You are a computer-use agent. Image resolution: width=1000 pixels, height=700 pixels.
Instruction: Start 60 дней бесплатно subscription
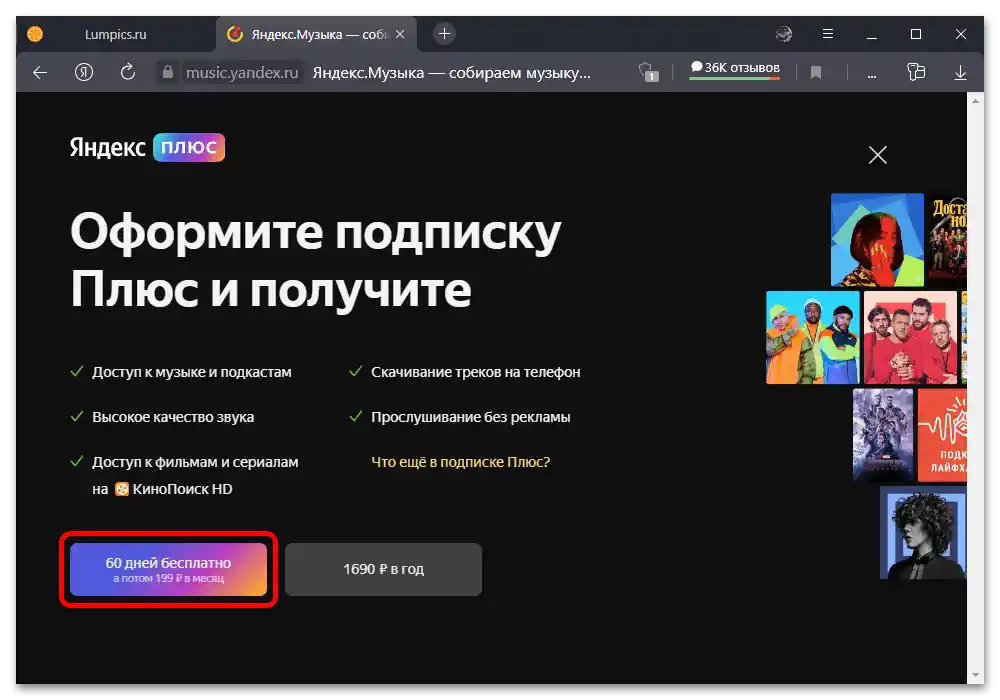(x=168, y=569)
